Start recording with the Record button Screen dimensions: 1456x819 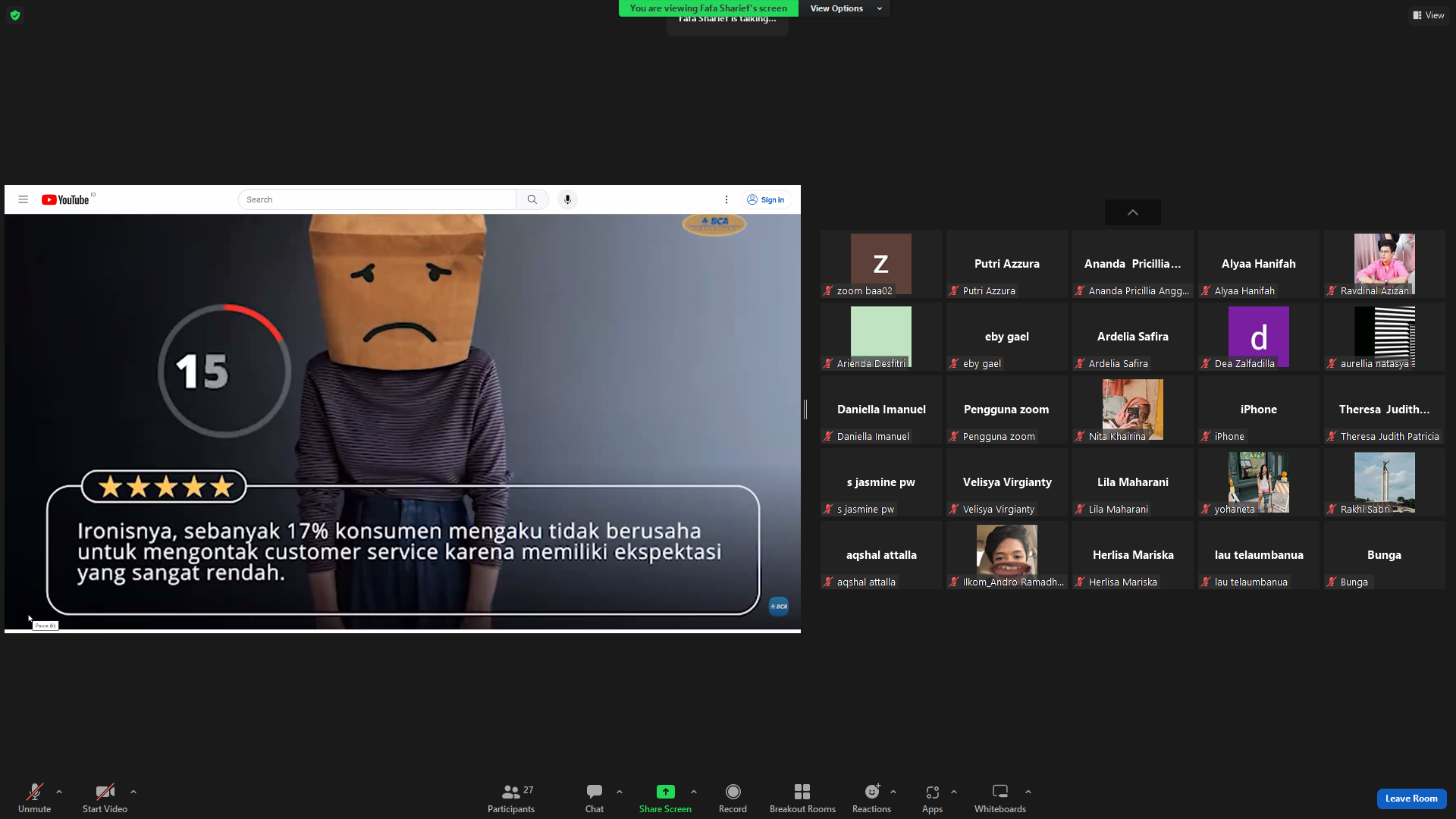733,798
